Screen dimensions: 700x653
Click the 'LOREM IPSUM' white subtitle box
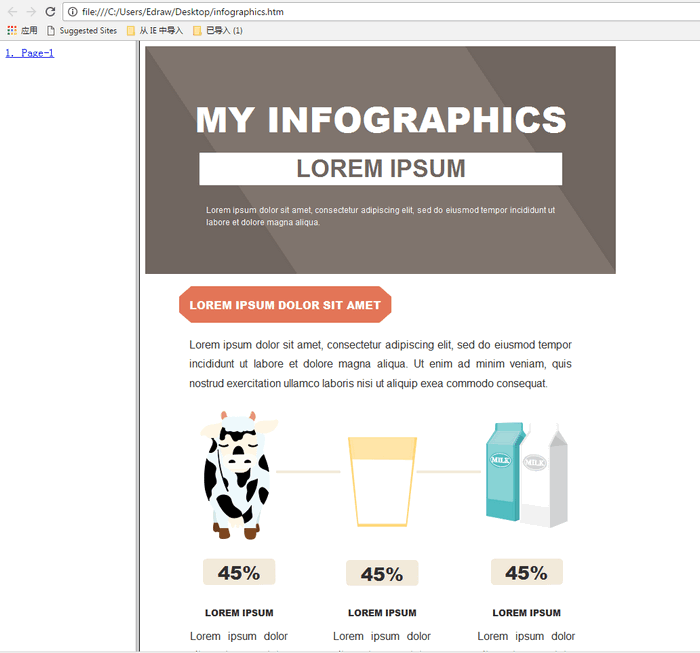[381, 169]
